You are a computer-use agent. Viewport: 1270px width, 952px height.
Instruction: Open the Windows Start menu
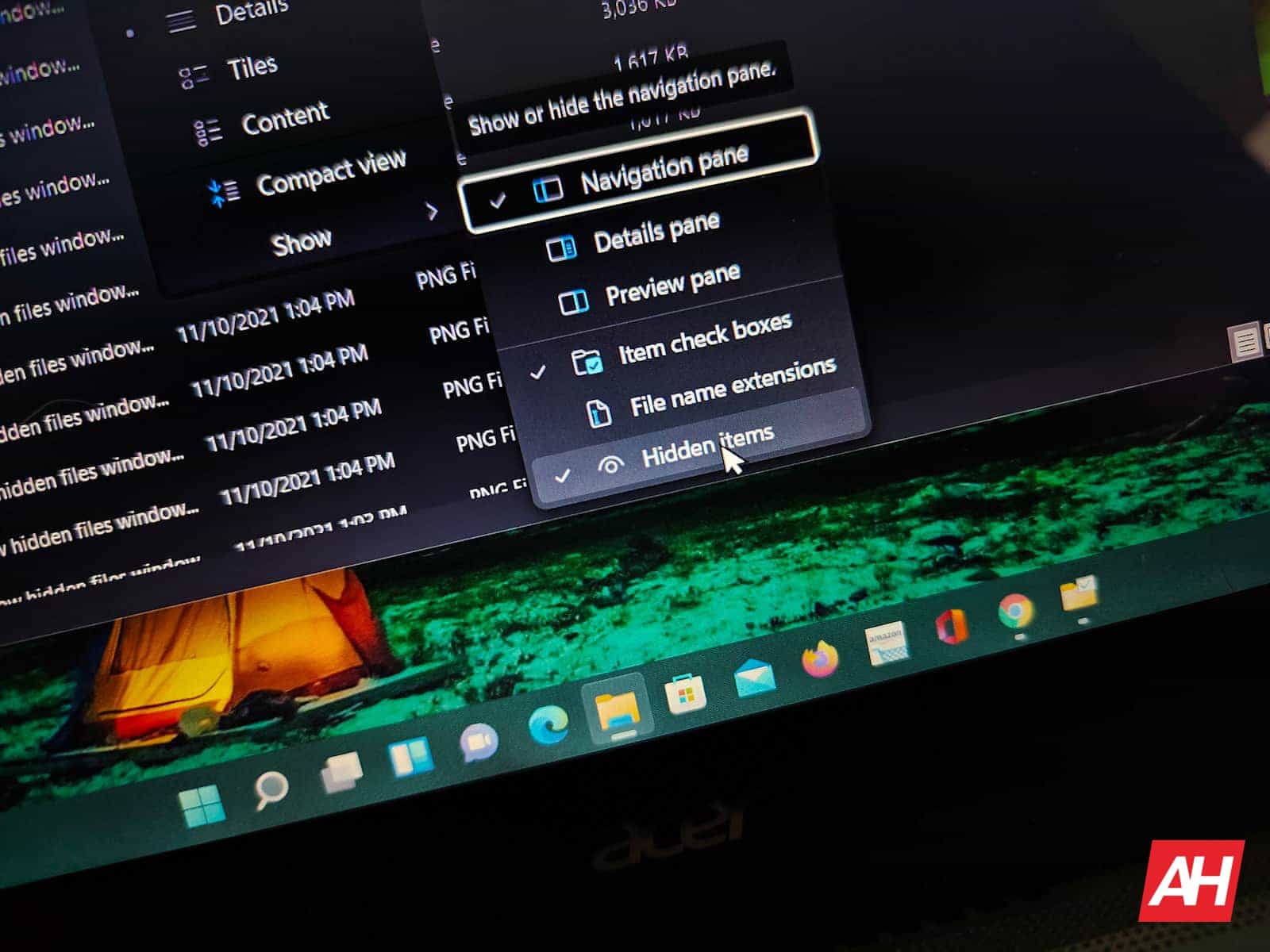[202, 806]
